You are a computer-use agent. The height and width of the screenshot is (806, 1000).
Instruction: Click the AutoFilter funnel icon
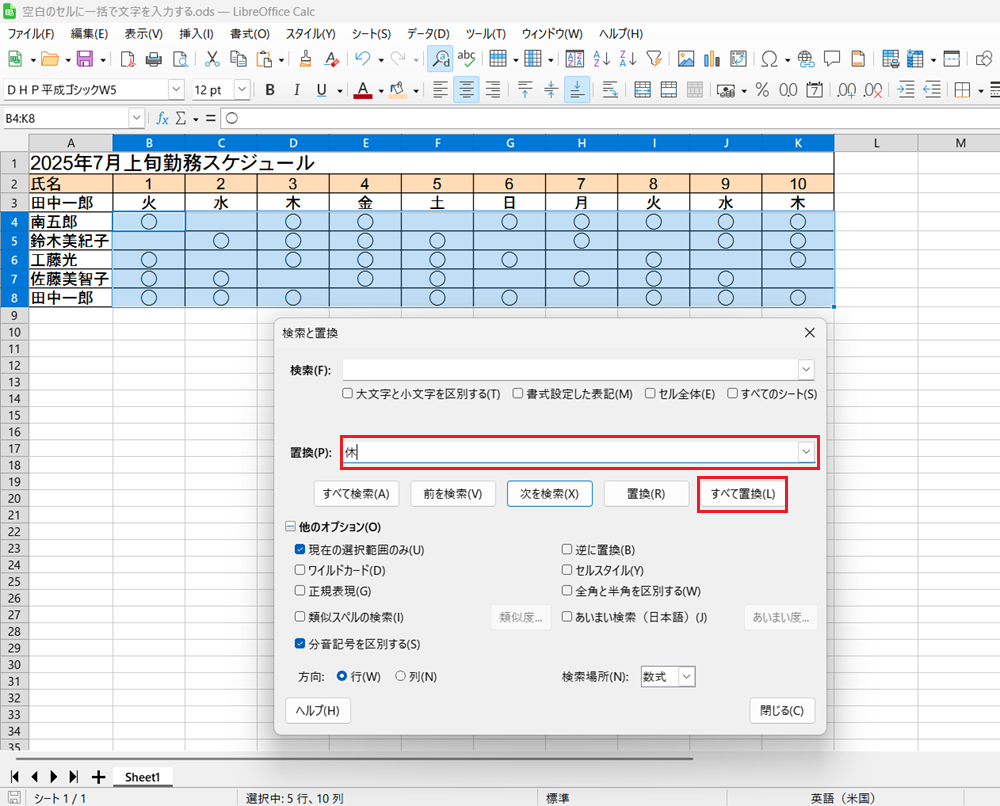pos(654,59)
